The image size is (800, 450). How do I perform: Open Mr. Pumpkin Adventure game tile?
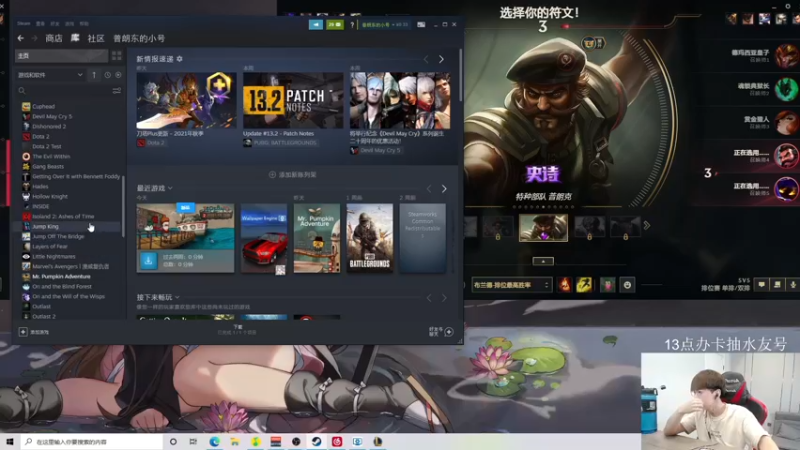[x=317, y=238]
